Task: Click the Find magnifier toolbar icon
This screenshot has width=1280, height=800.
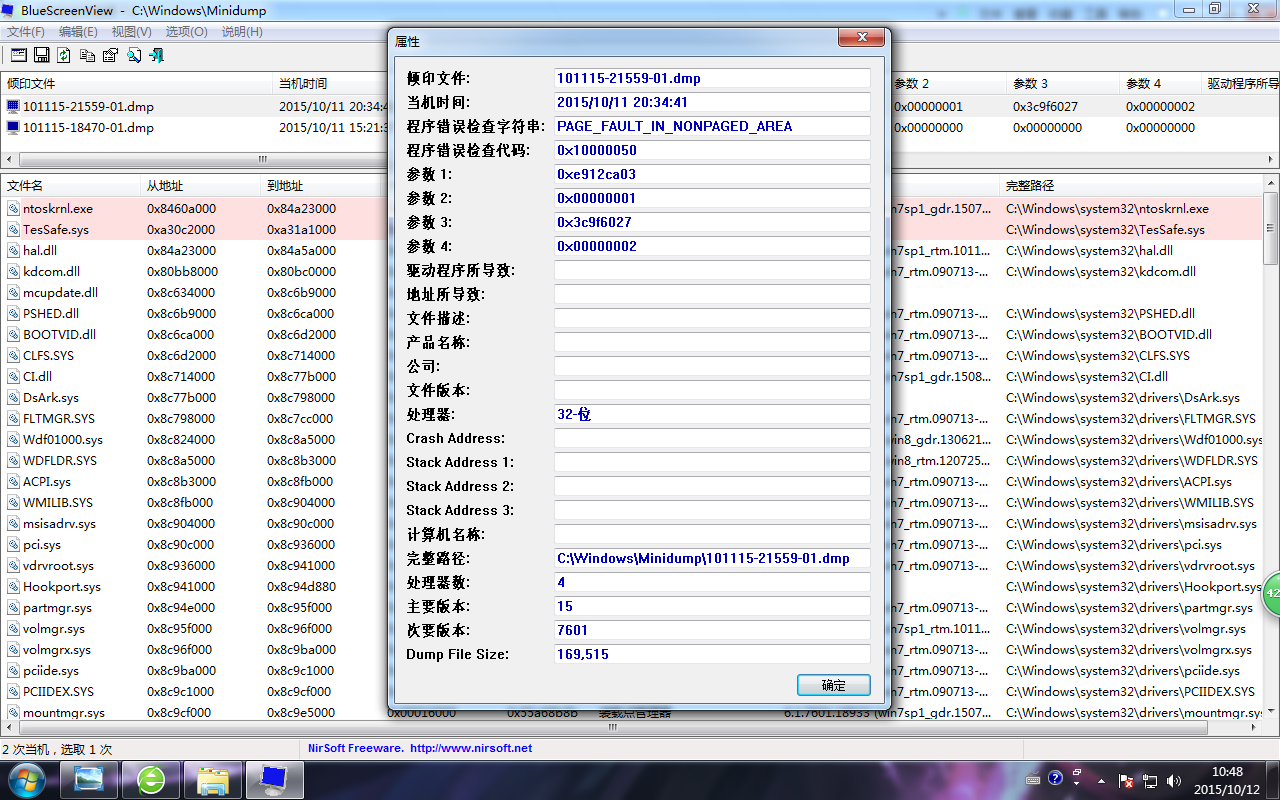Action: [x=134, y=55]
